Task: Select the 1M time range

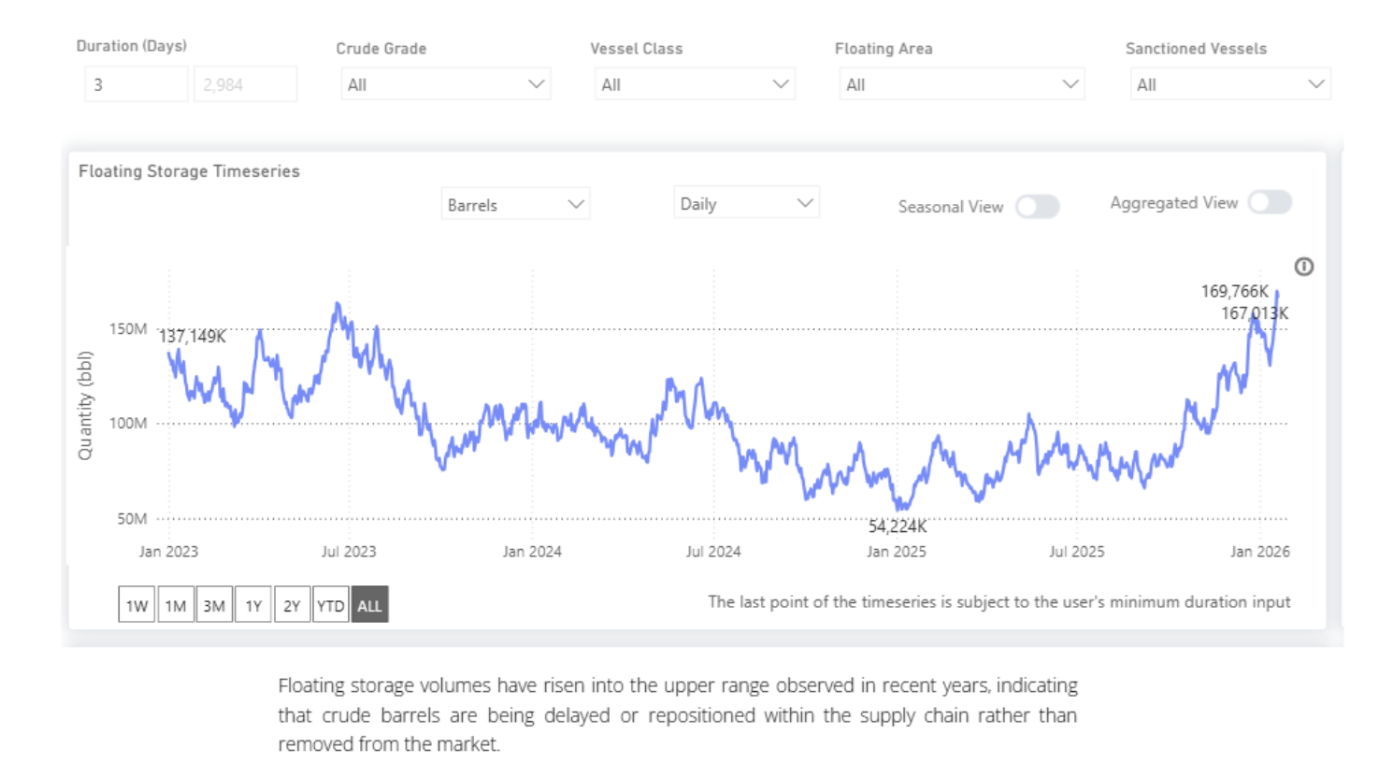Action: click(x=176, y=606)
